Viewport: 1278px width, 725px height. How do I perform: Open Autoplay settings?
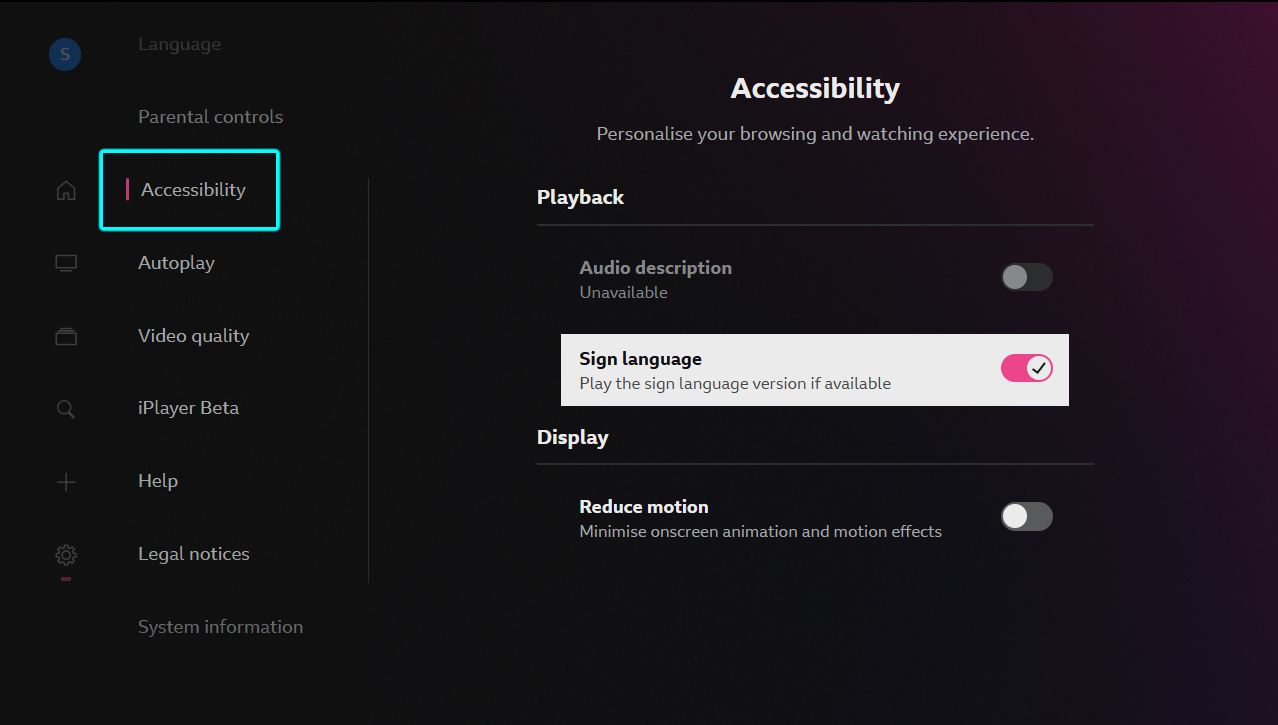click(x=176, y=262)
